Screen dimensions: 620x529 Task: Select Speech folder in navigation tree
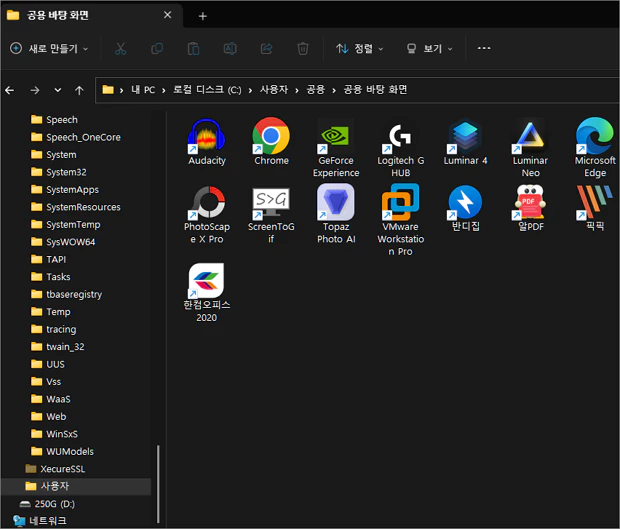pos(54,119)
